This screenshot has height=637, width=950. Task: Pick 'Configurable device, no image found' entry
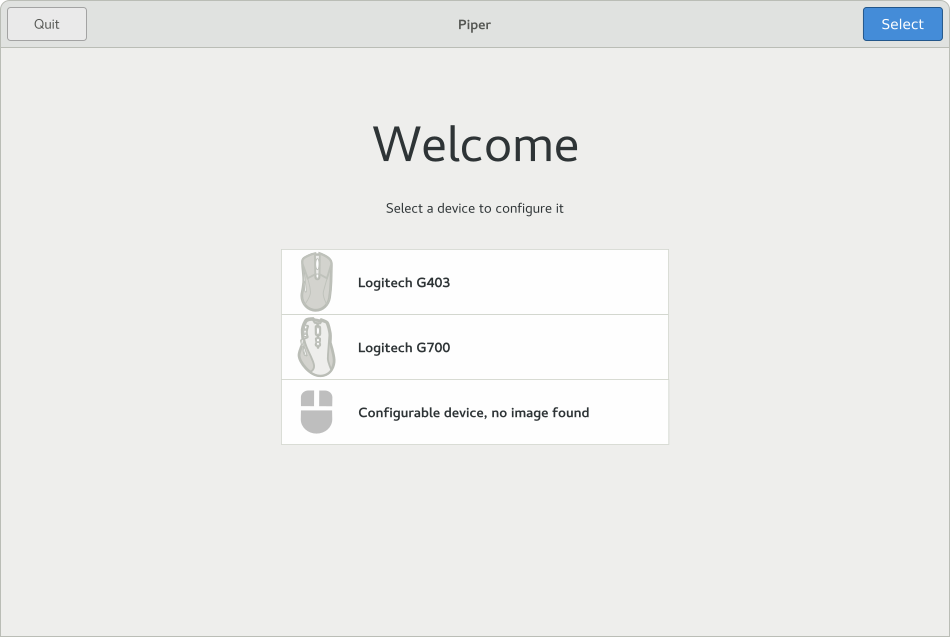point(475,412)
